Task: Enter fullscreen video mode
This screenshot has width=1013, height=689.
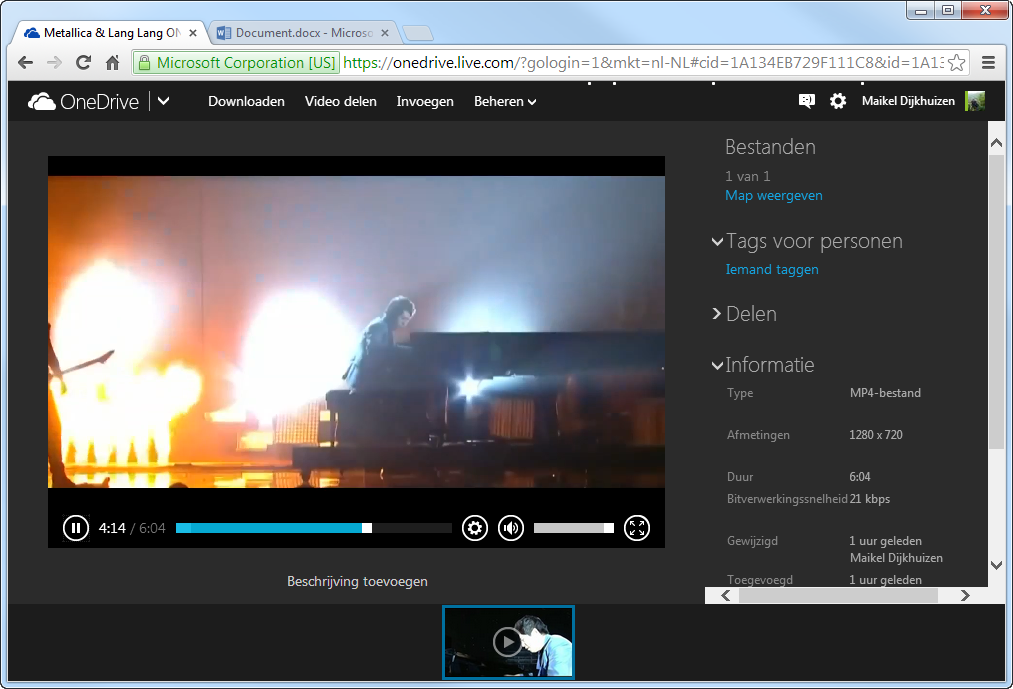Action: [x=637, y=528]
